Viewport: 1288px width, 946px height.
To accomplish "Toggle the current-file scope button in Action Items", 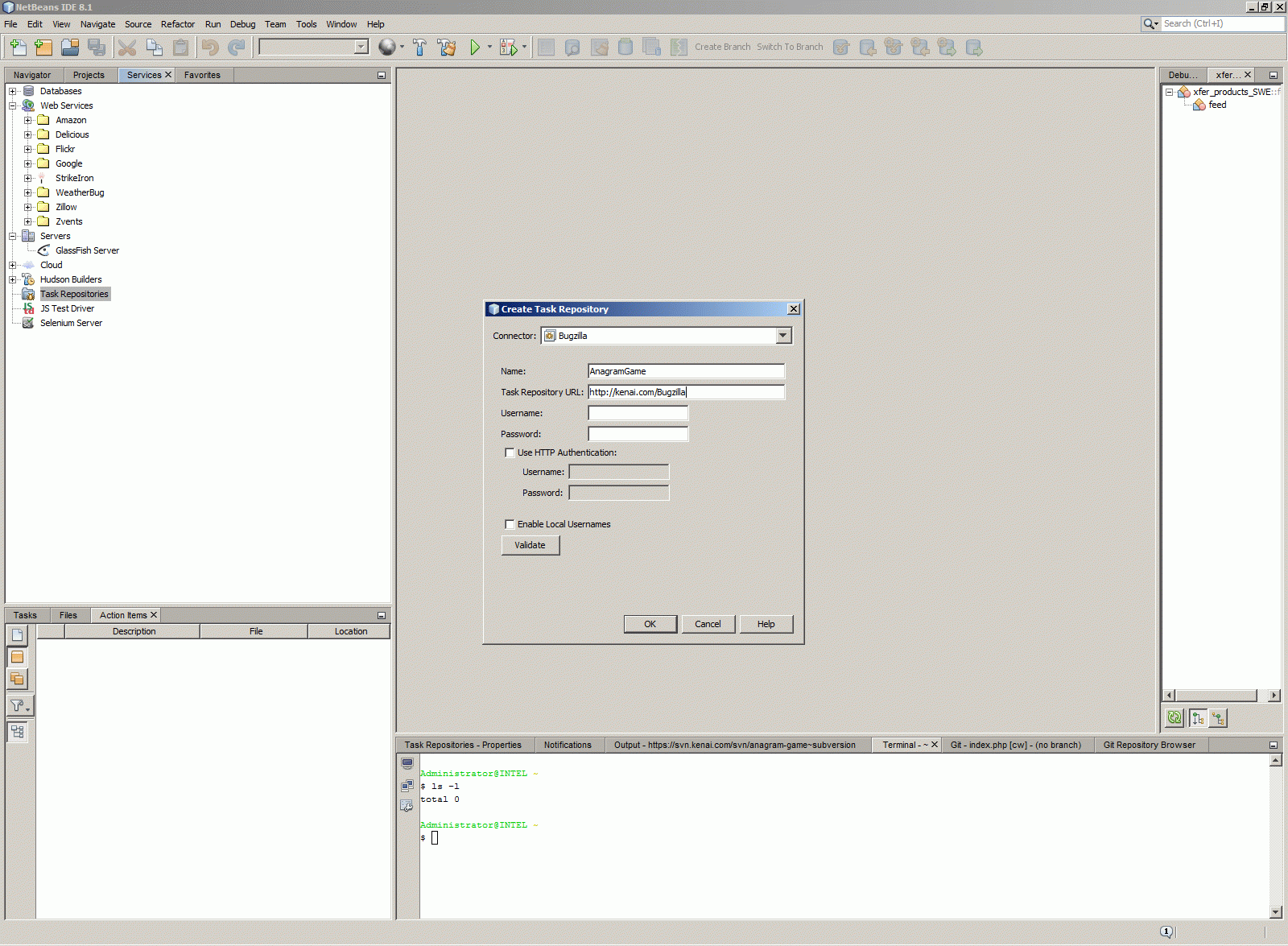I will (x=18, y=635).
